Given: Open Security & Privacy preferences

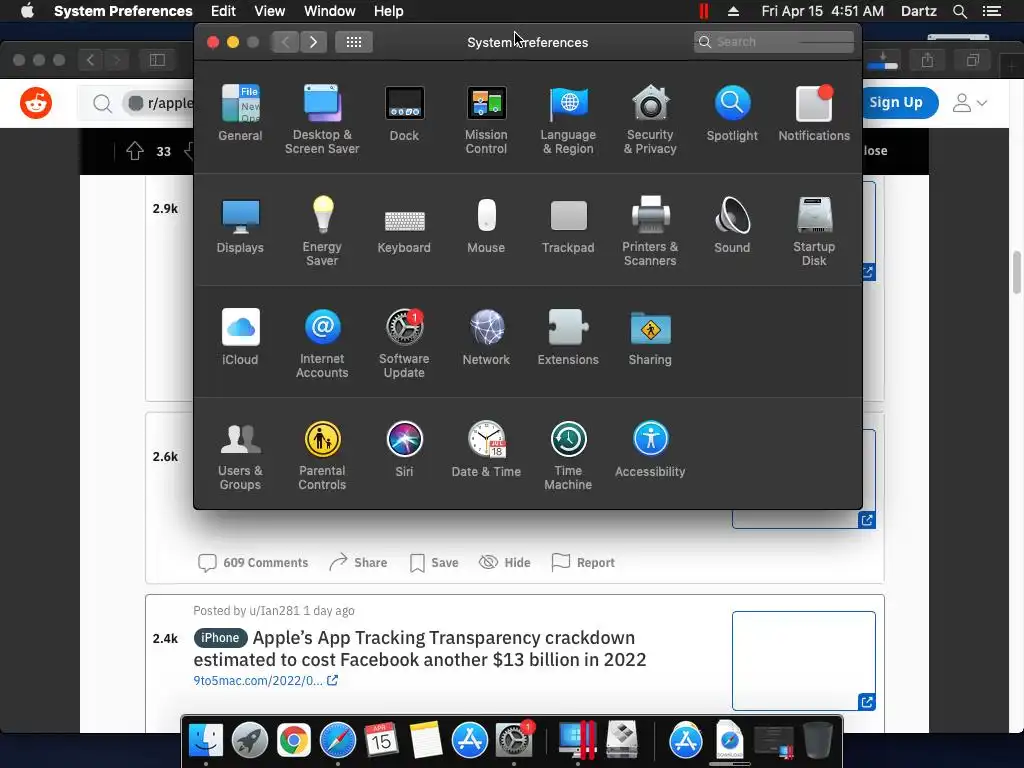Looking at the screenshot, I should pos(650,120).
